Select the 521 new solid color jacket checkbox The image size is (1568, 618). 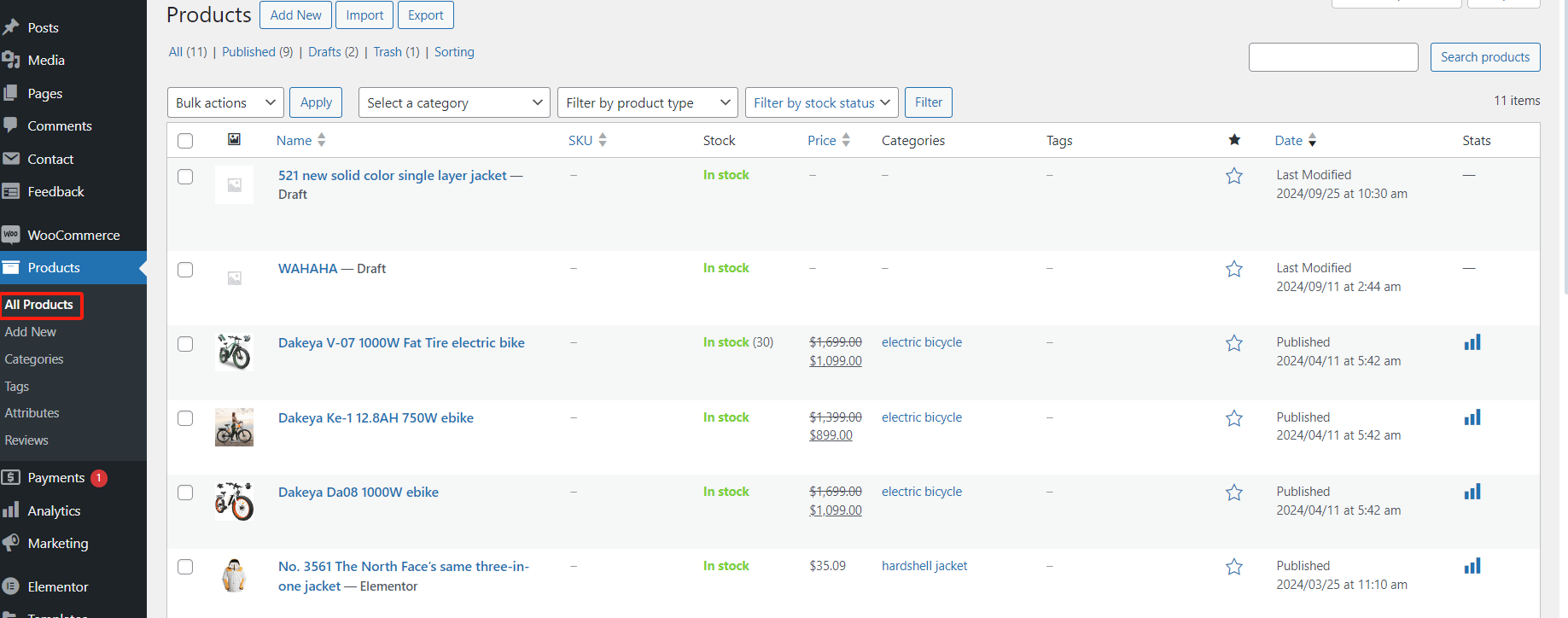coord(185,177)
